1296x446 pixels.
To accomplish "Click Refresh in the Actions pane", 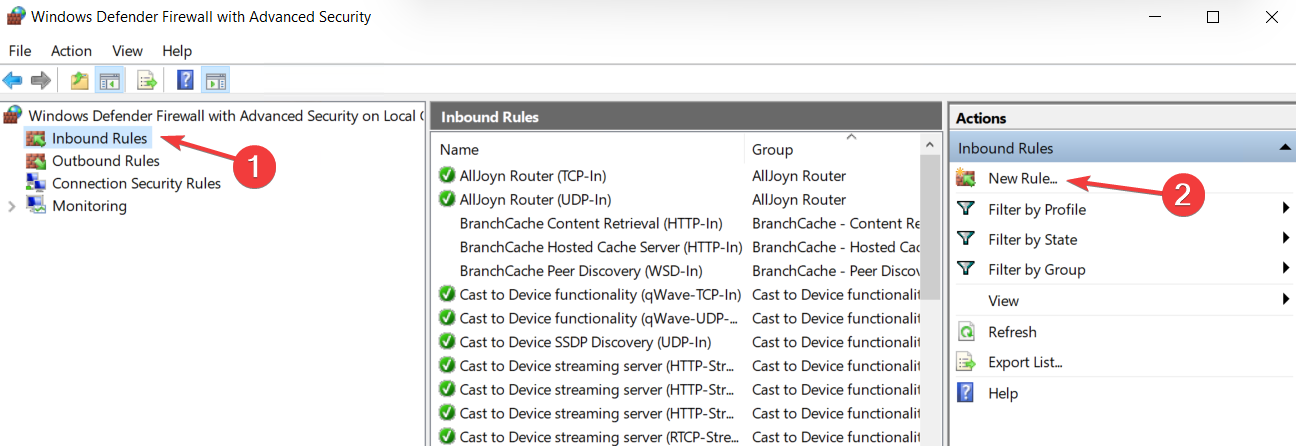I will point(1012,332).
